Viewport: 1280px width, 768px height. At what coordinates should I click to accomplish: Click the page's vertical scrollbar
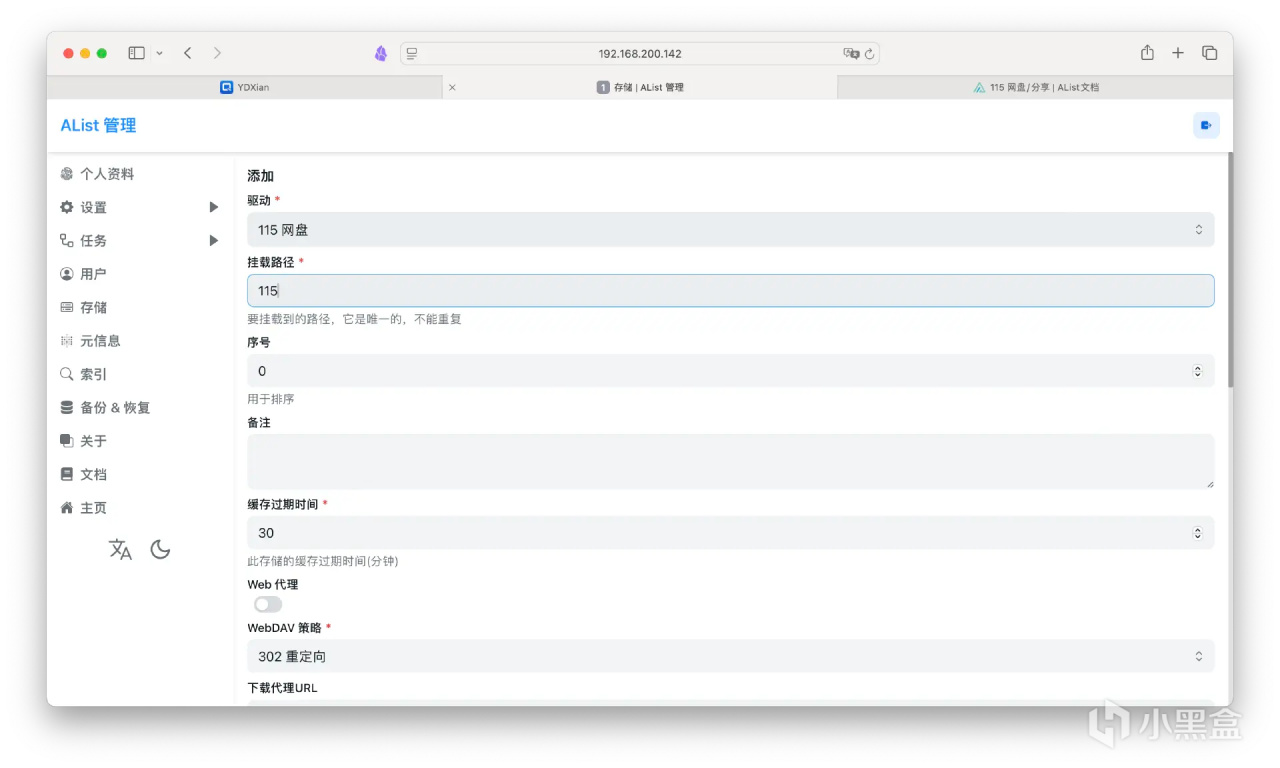1230,270
